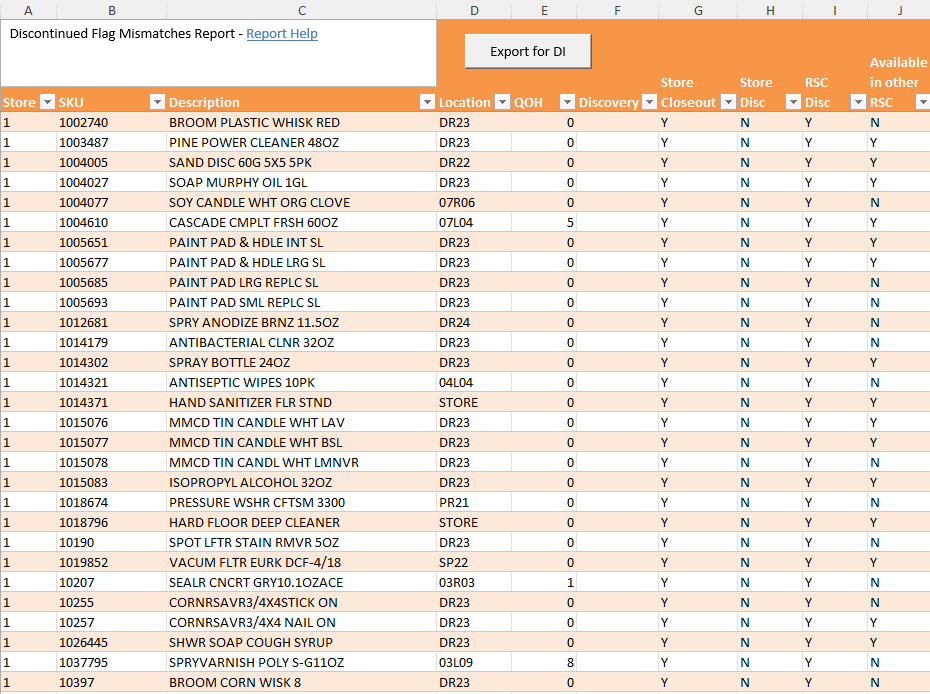Select cell PAINT PAD LRG REPLC SL
This screenshot has width=930, height=694.
point(301,282)
